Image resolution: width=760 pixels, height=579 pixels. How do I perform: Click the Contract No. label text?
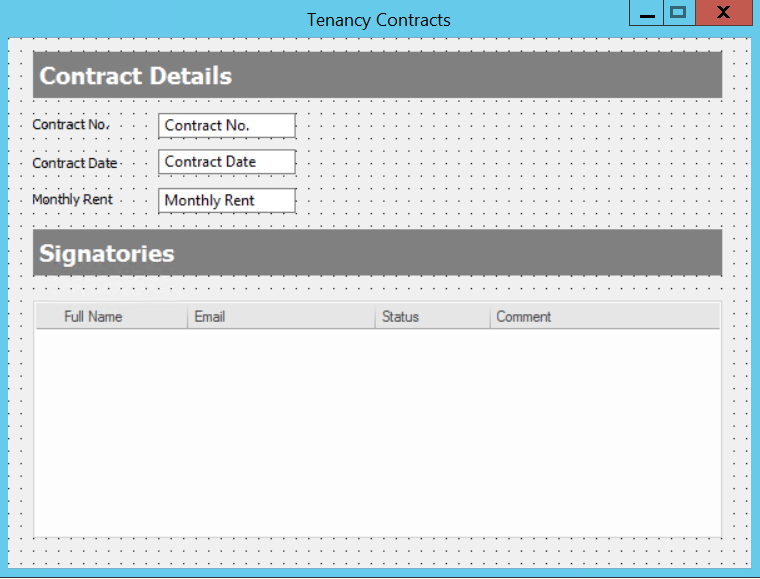70,125
